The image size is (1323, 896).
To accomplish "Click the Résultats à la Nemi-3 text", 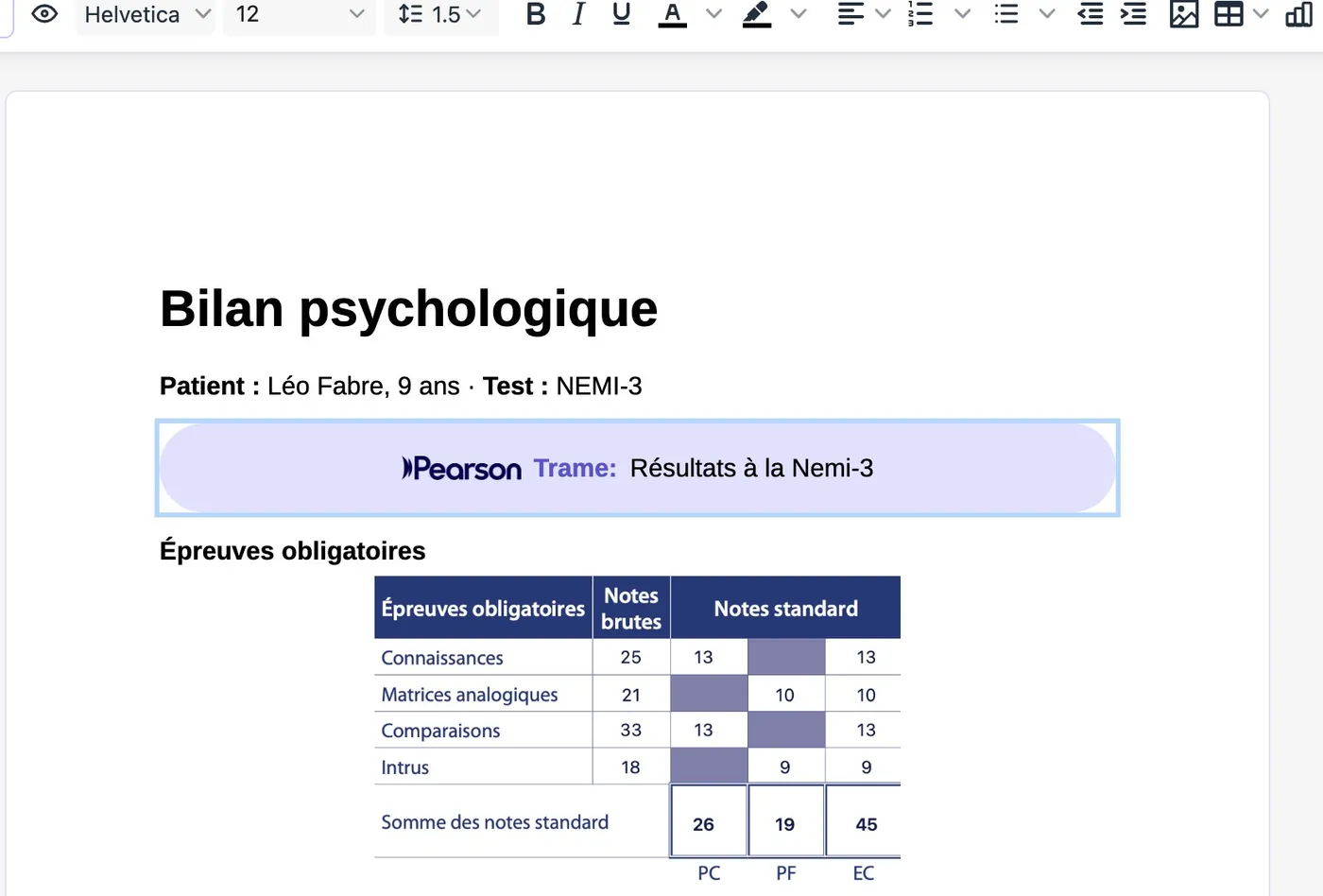I will pyautogui.click(x=752, y=468).
